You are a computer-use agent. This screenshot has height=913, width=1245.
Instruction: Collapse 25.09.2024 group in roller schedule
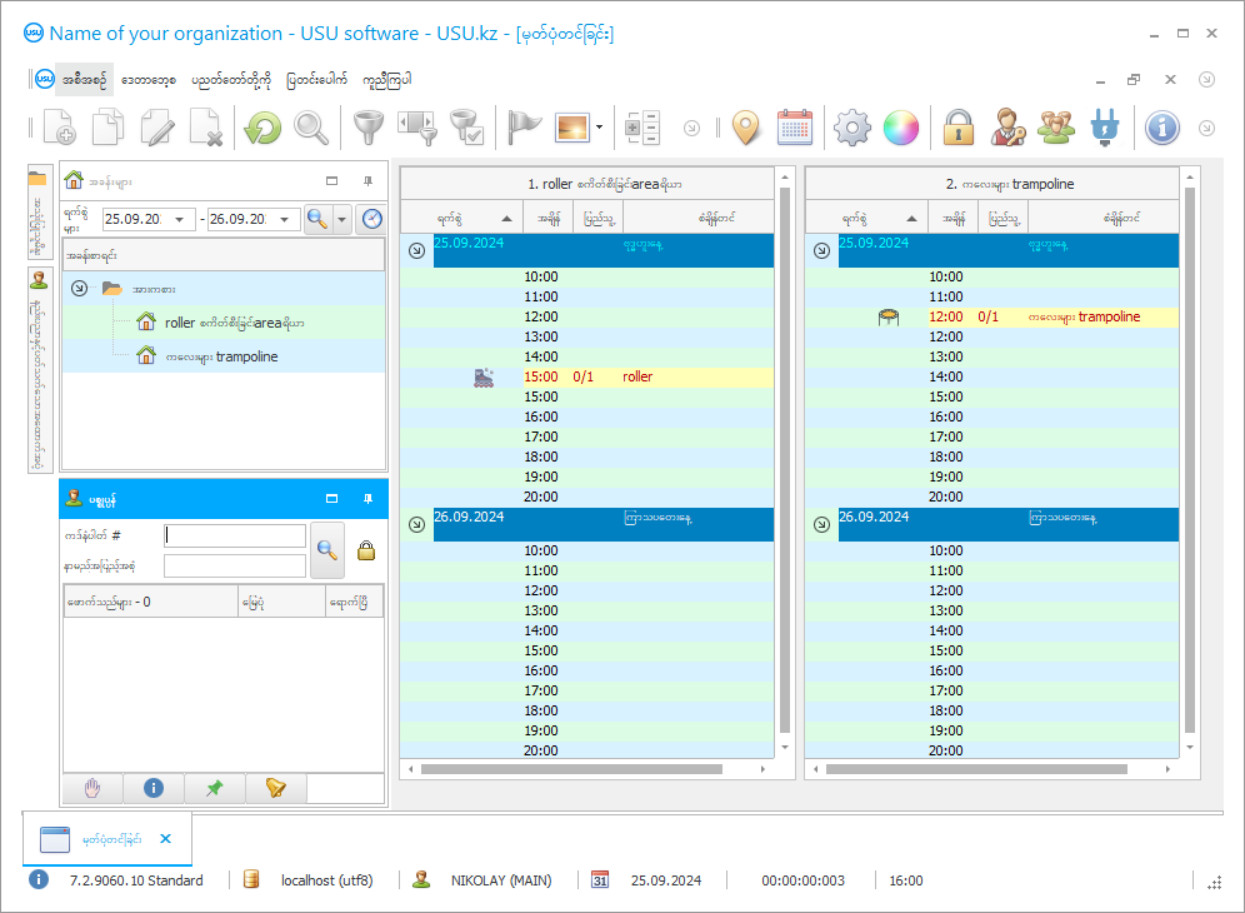(x=417, y=251)
